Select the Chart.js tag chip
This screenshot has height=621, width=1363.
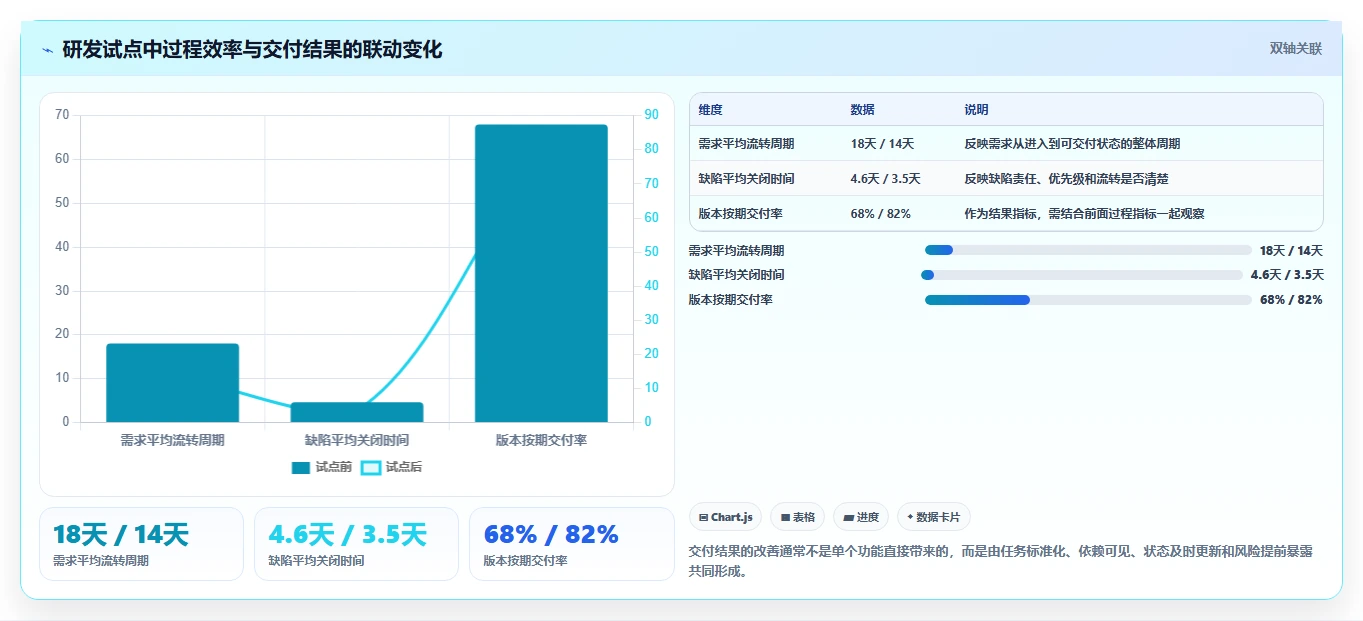[726, 517]
